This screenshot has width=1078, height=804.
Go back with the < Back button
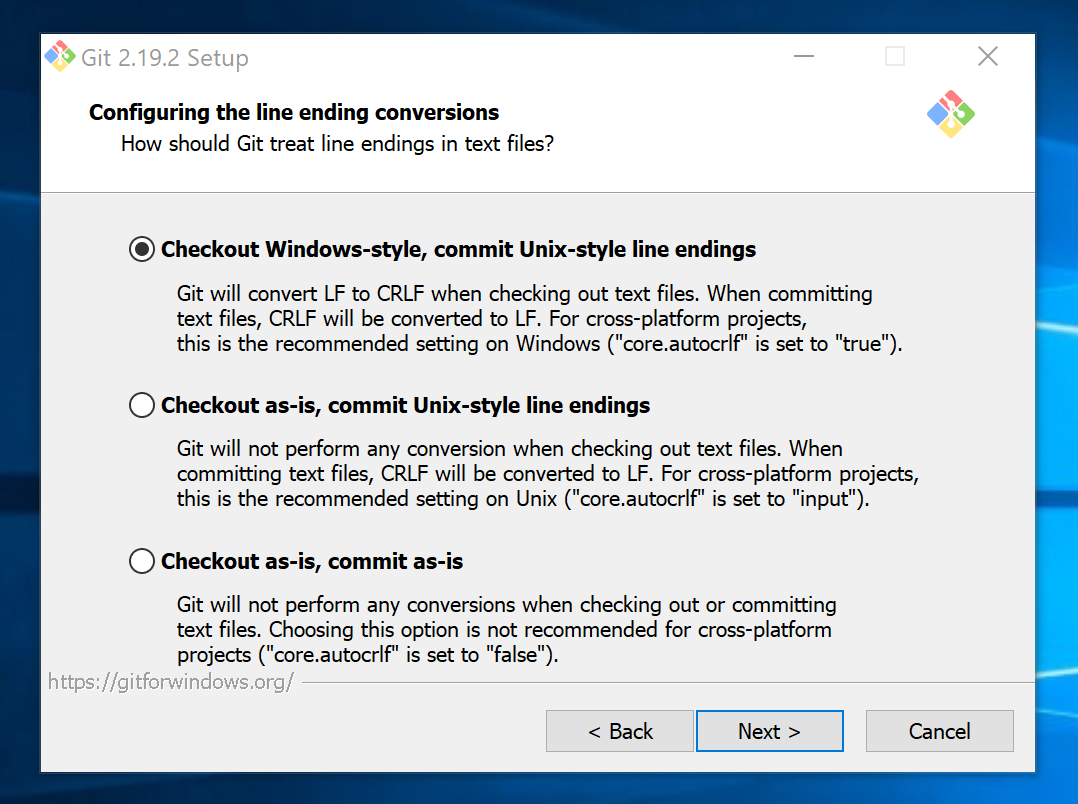pos(620,731)
